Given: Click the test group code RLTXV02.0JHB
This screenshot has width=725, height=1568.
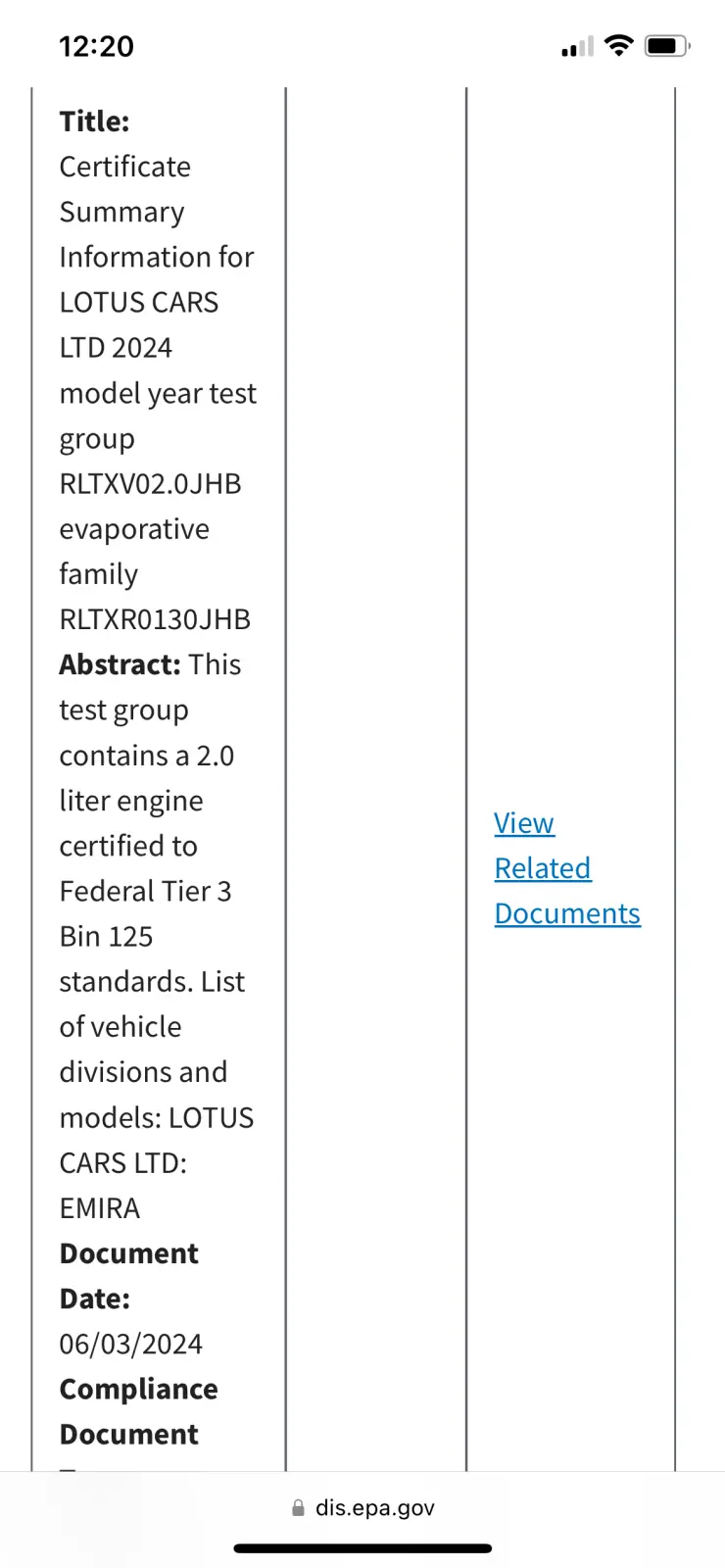Looking at the screenshot, I should pos(150,484).
